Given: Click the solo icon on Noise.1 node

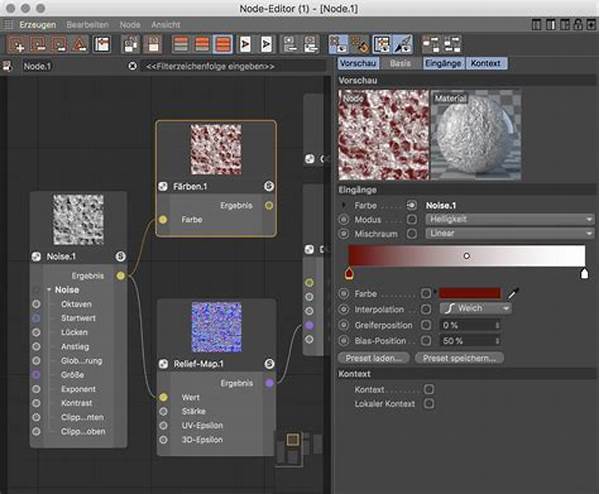Looking at the screenshot, I should [120, 257].
